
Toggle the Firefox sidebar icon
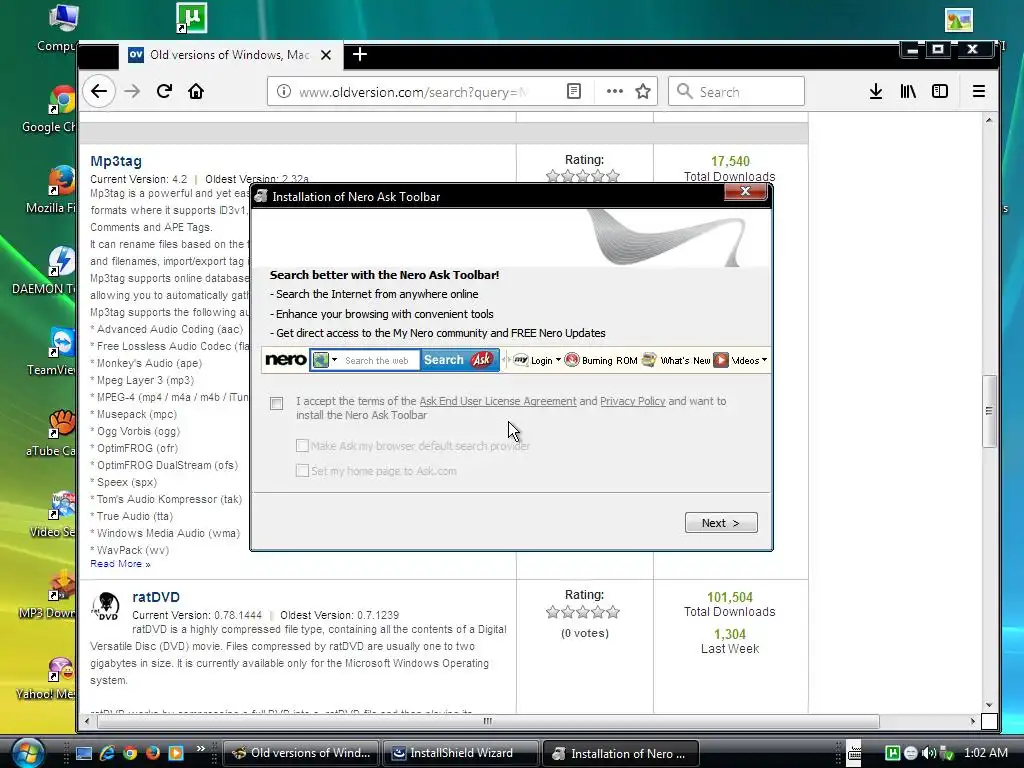pyautogui.click(x=940, y=91)
